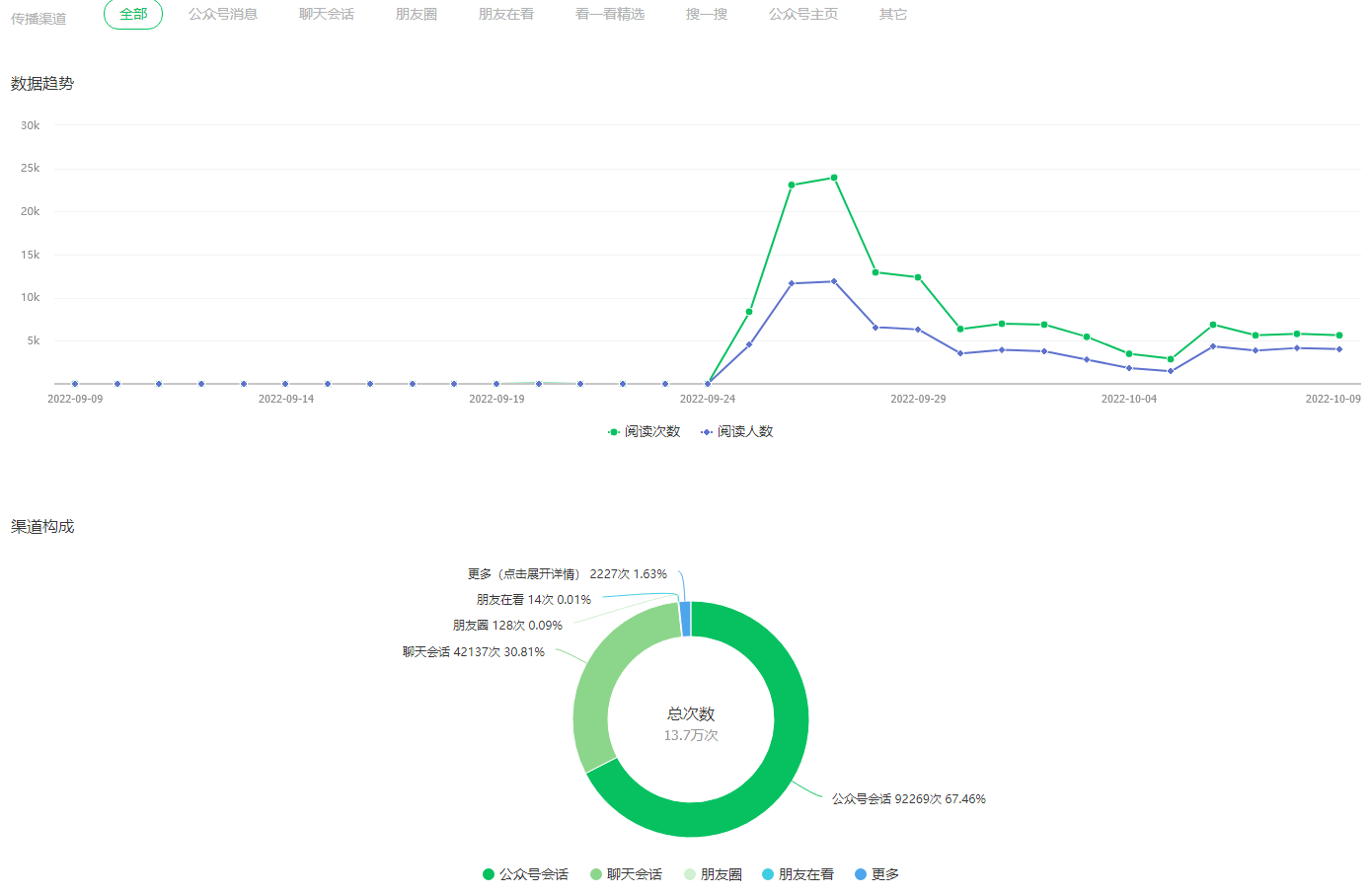Open the 其它 channel tab

[x=893, y=14]
